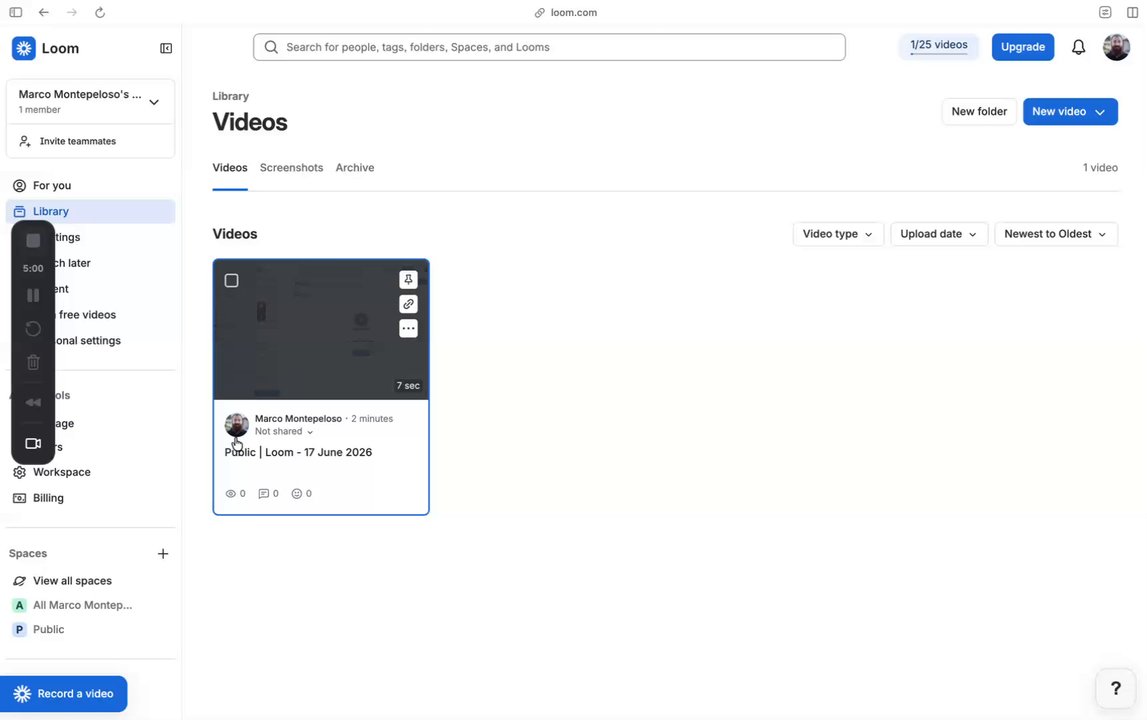Open the New video dropdown button

pos(1069,112)
